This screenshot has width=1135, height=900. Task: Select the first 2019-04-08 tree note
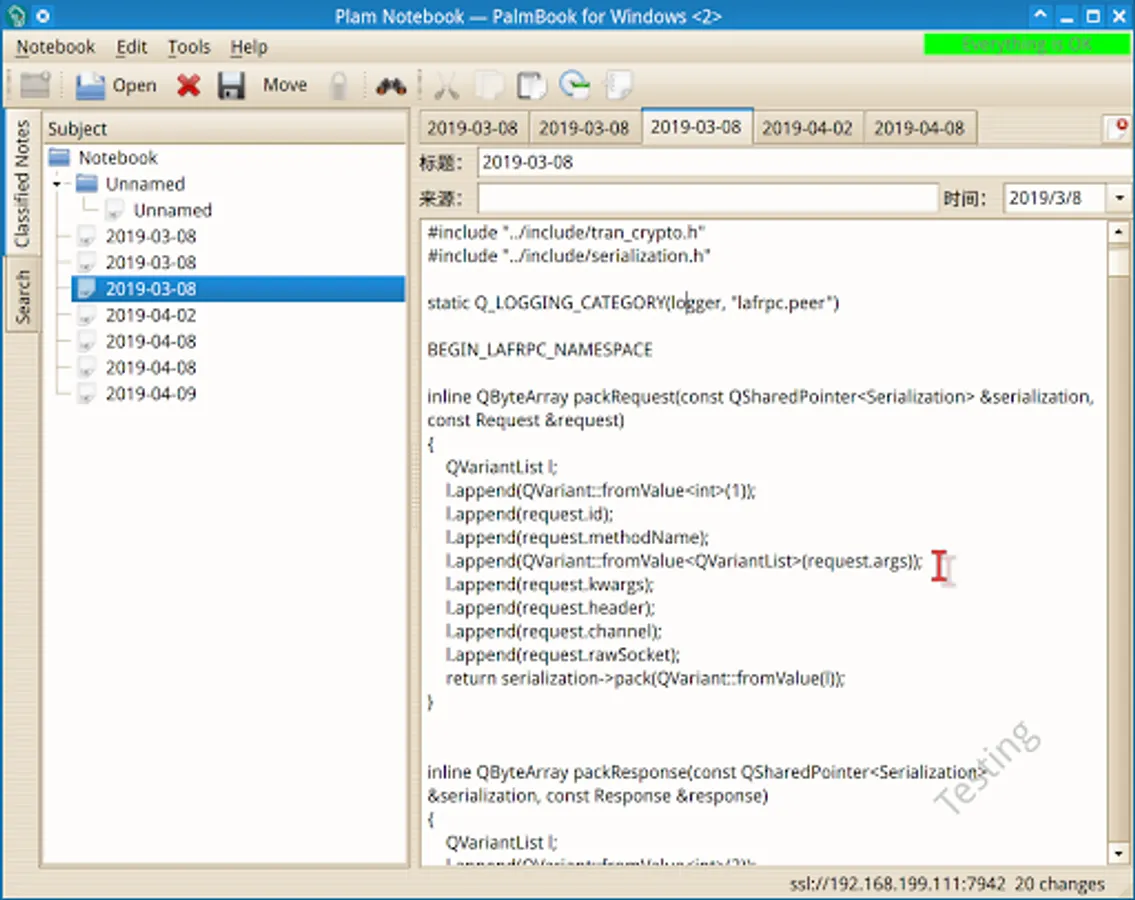(x=151, y=341)
